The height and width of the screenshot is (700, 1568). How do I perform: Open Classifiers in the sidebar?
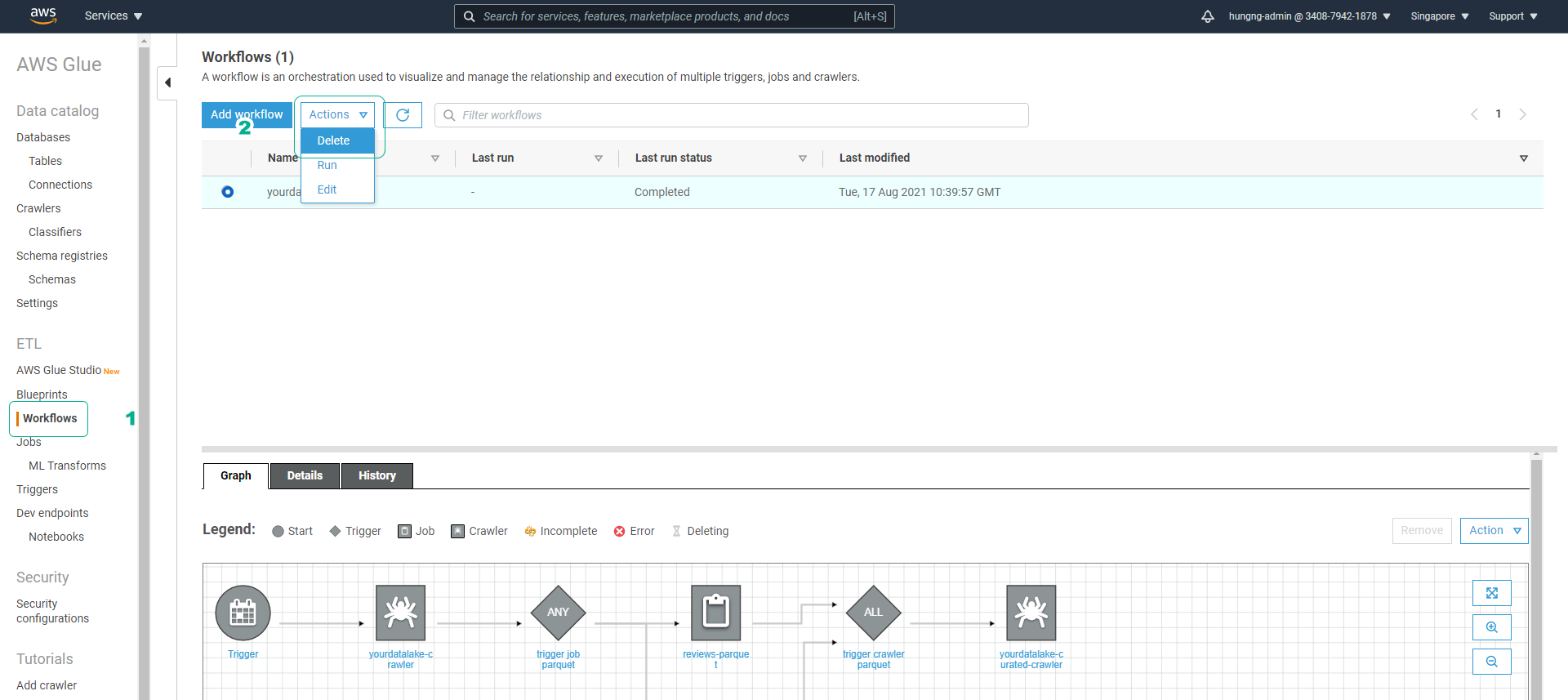(55, 232)
